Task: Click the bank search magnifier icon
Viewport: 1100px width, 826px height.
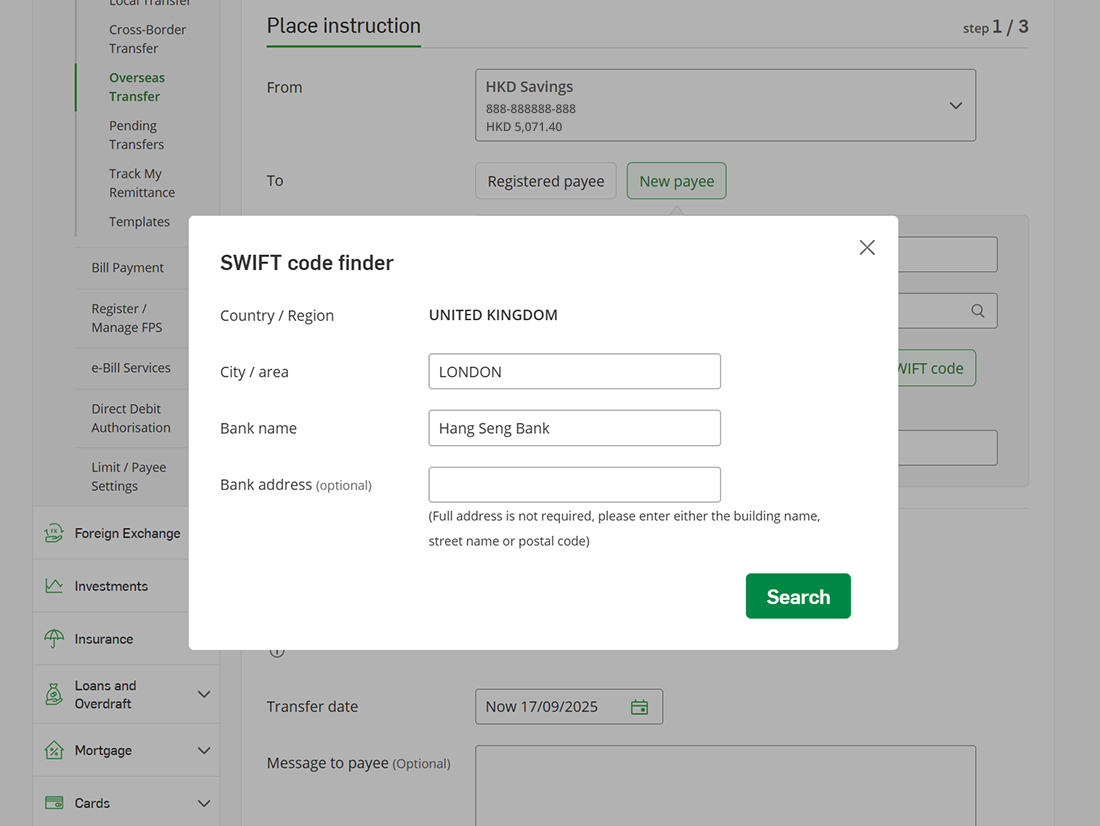Action: (977, 310)
